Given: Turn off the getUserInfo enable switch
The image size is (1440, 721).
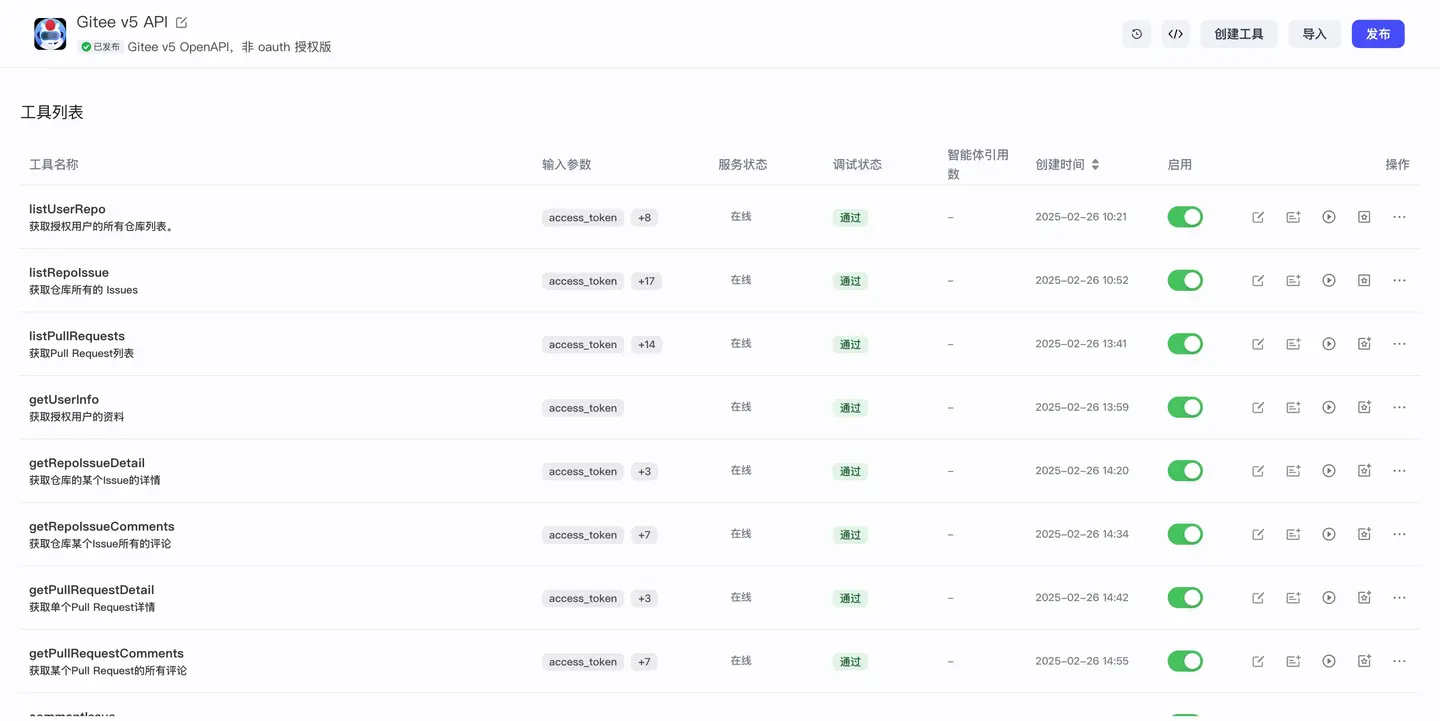Looking at the screenshot, I should coord(1185,407).
